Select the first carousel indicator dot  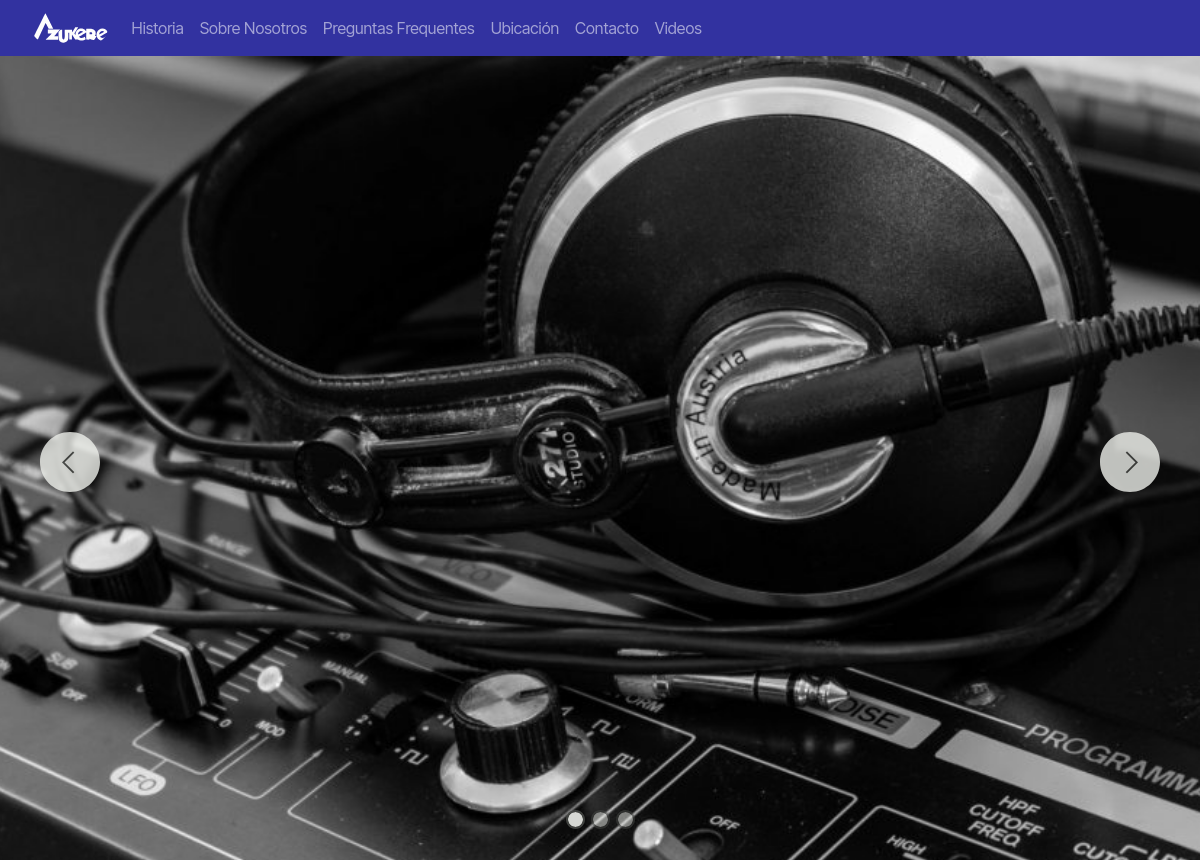click(x=575, y=819)
